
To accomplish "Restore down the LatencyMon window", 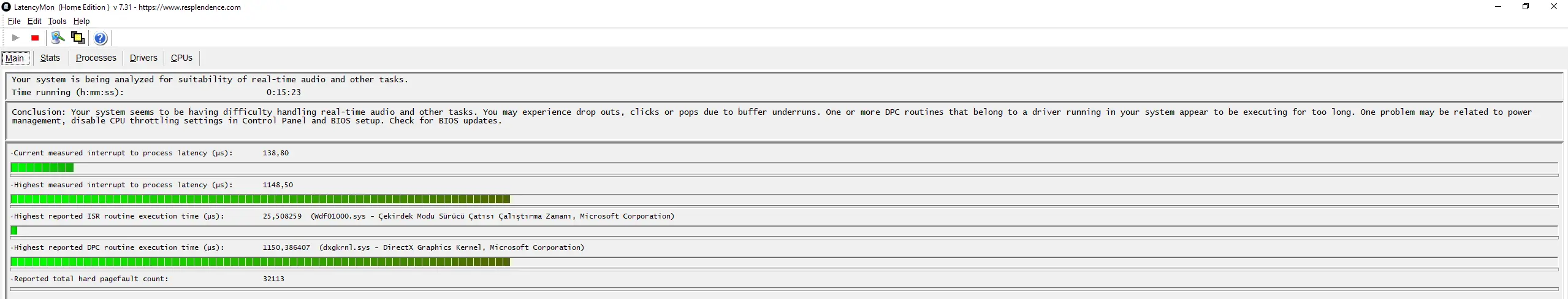I will [x=1526, y=7].
